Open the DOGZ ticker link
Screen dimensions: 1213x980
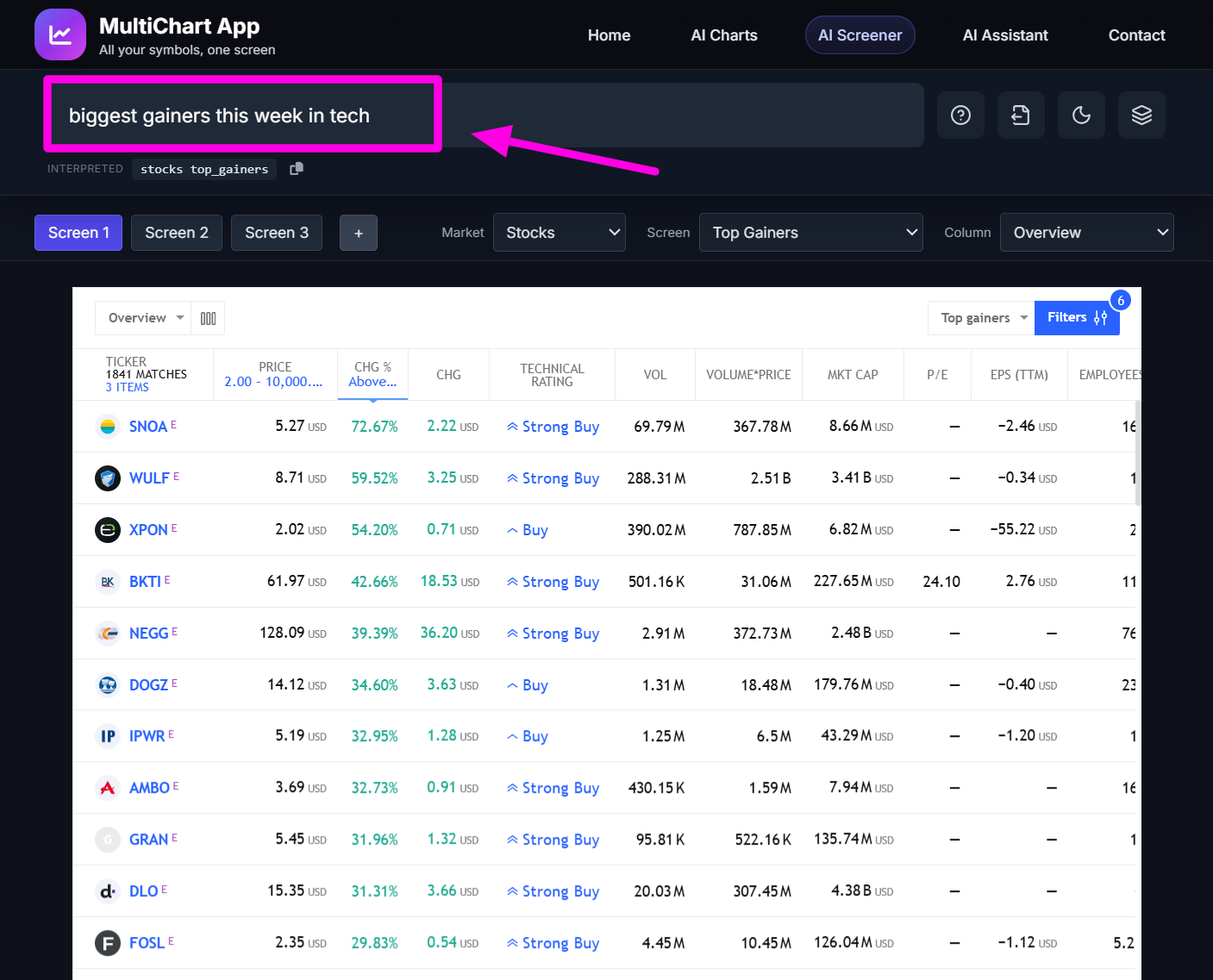point(148,685)
